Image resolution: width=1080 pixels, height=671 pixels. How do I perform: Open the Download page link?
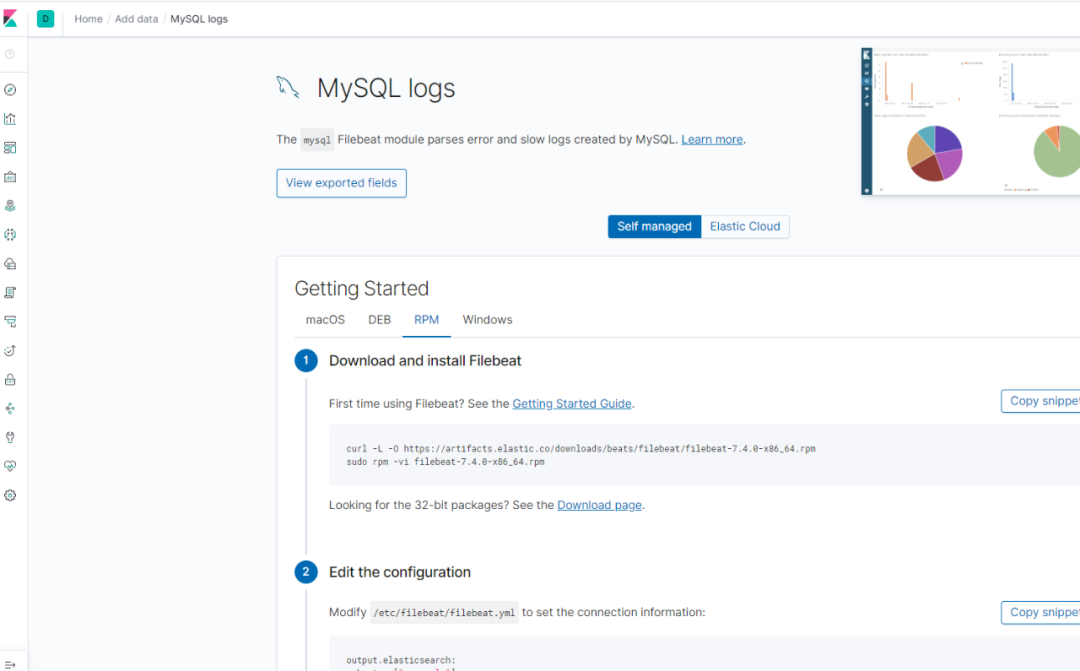(x=599, y=505)
